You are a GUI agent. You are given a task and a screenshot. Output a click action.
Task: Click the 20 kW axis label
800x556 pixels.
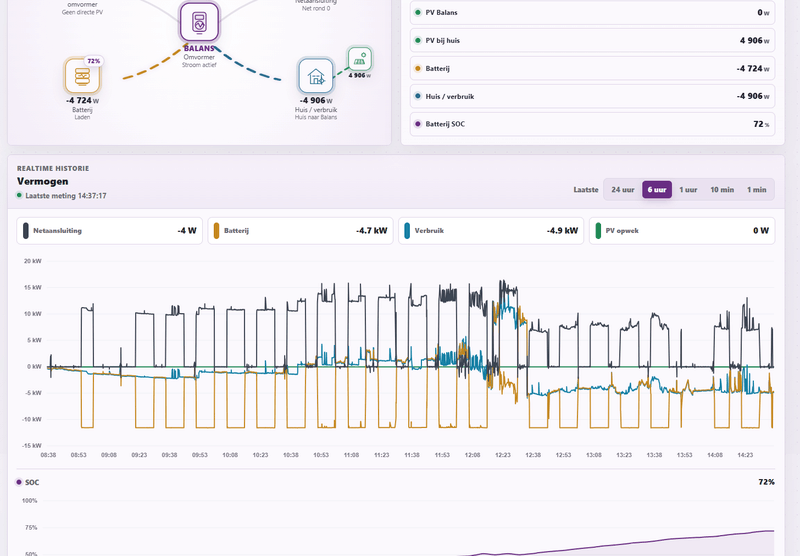pos(33,261)
